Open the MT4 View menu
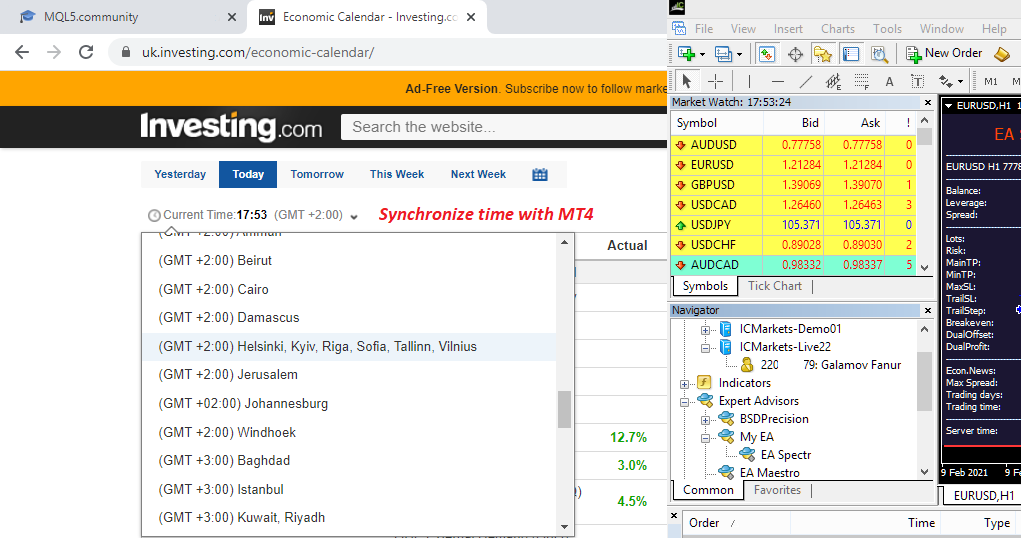The height and width of the screenshot is (538, 1021). click(743, 29)
